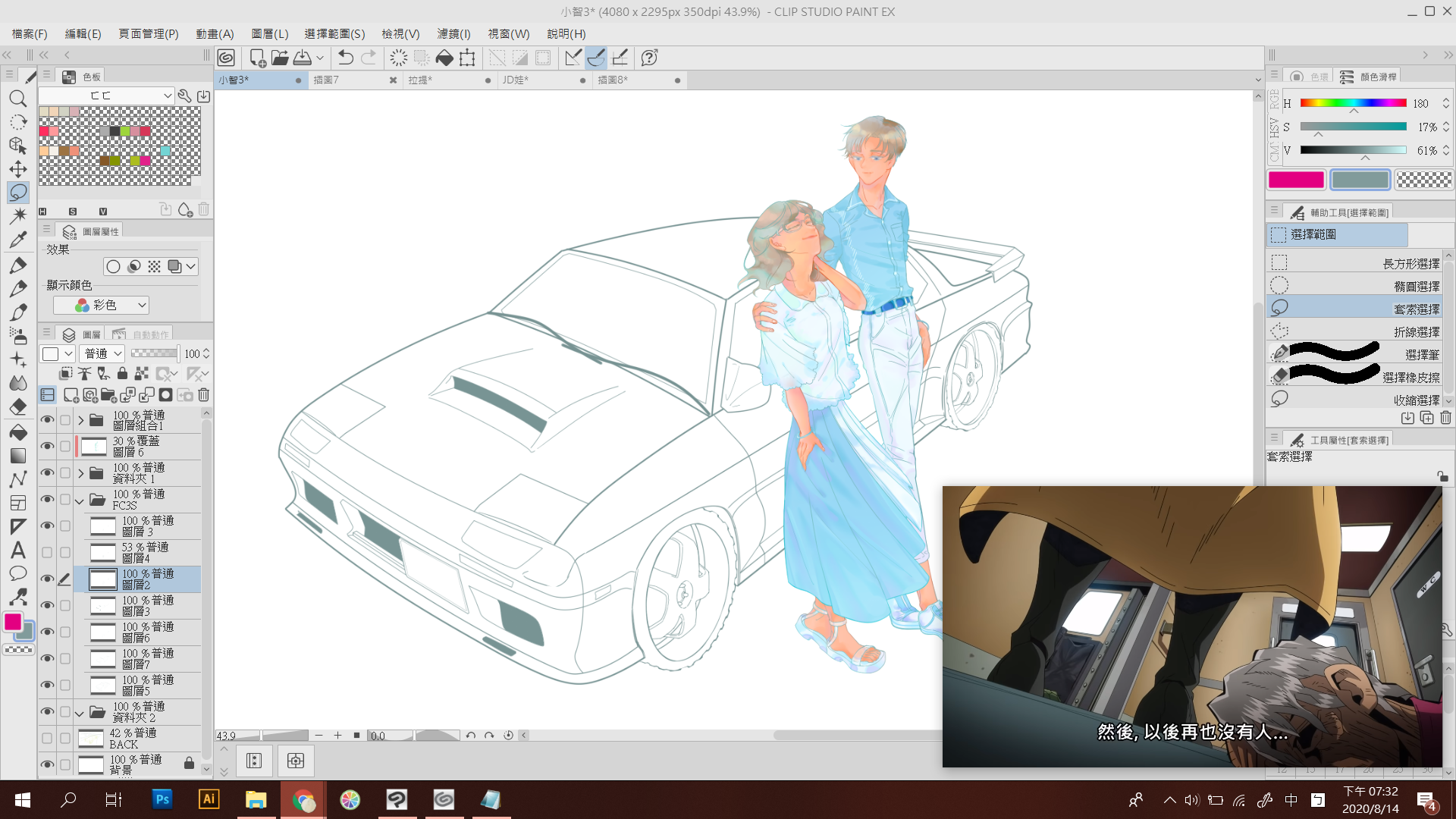Image resolution: width=1456 pixels, height=819 pixels.
Task: Select 選擇筆 sub tool
Action: pos(1354,354)
